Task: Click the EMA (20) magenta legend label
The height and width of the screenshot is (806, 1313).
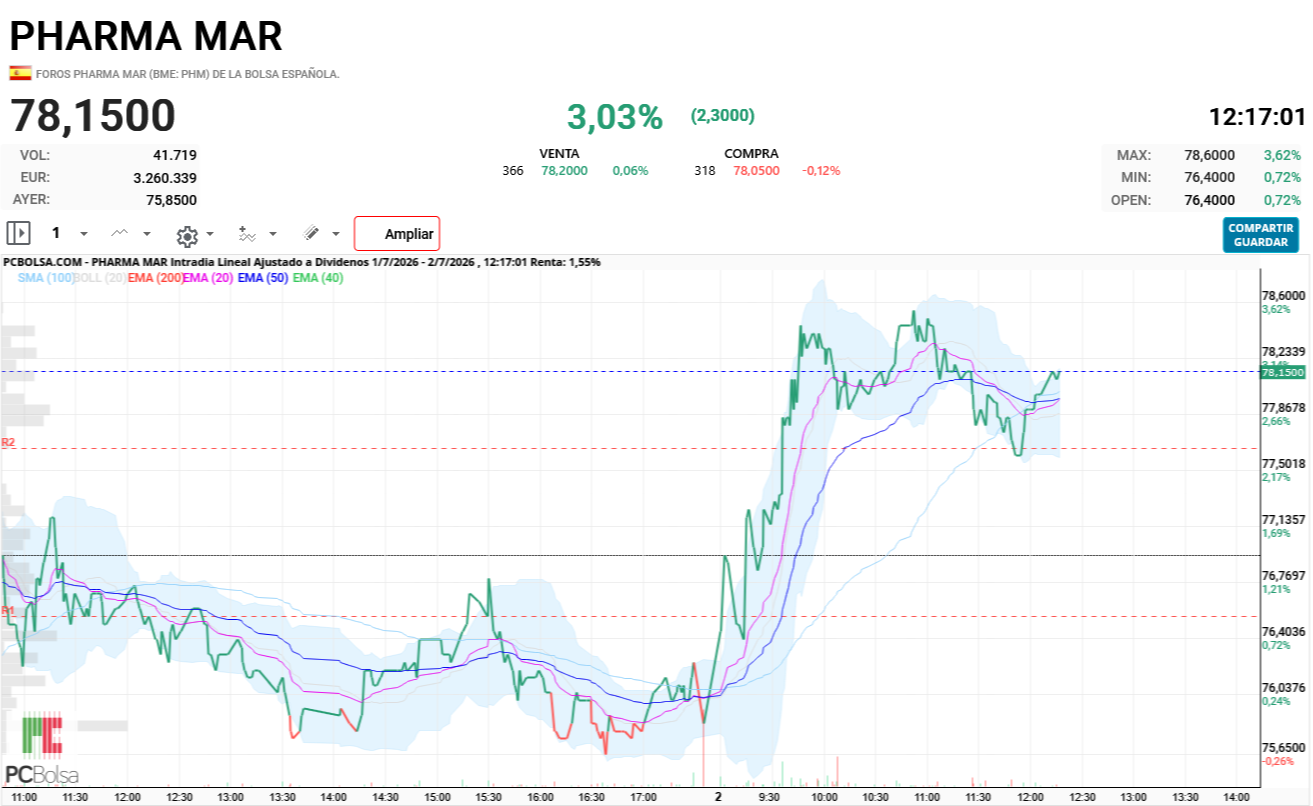Action: pos(209,278)
